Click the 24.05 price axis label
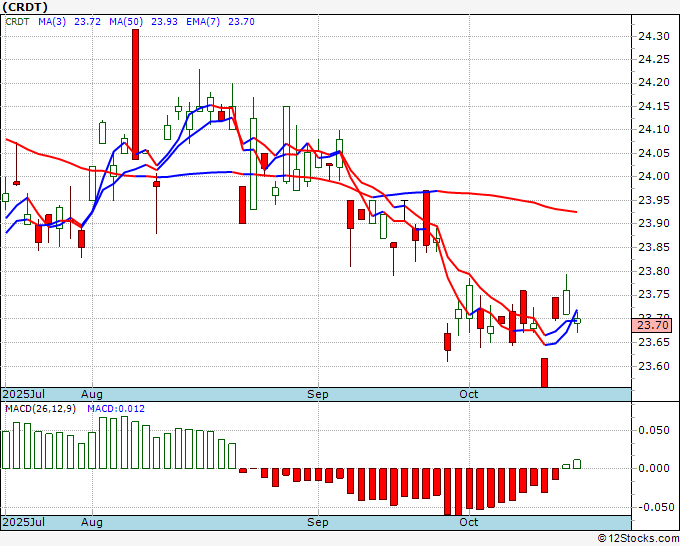 (x=654, y=153)
